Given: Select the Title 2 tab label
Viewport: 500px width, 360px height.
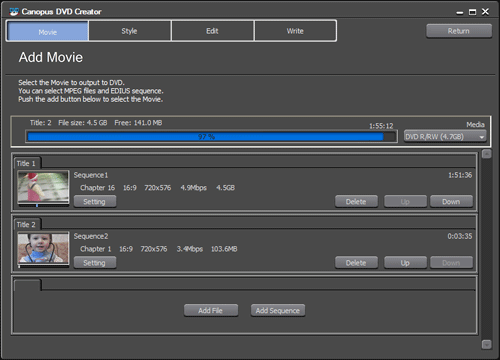Looking at the screenshot, I should (x=26, y=225).
